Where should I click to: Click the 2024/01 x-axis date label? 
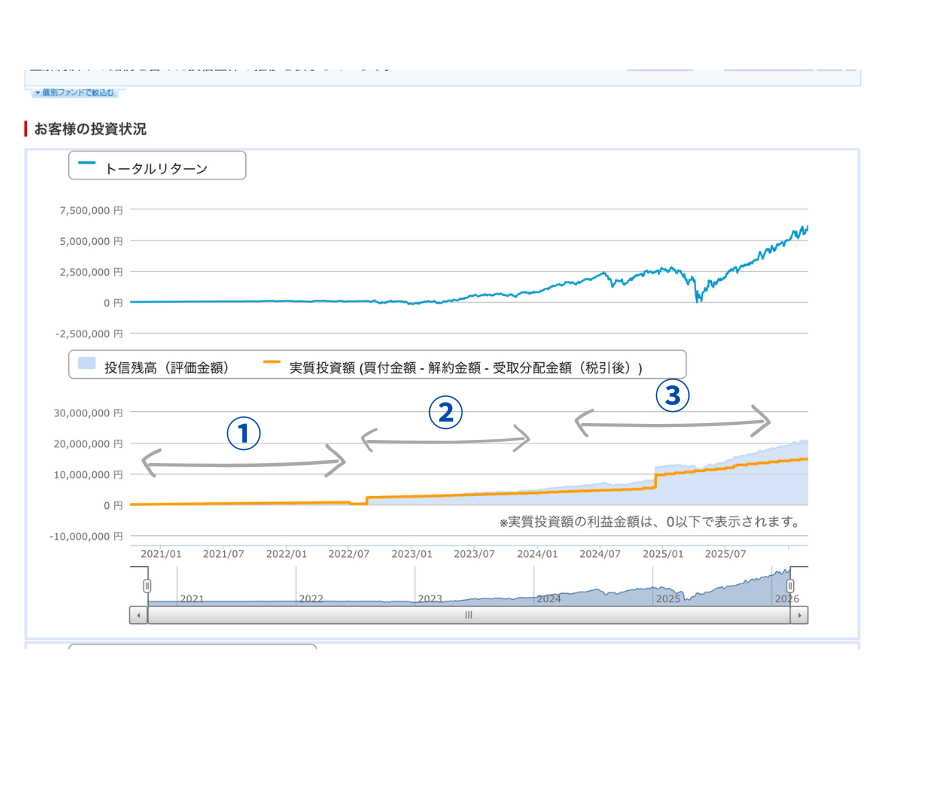click(537, 553)
